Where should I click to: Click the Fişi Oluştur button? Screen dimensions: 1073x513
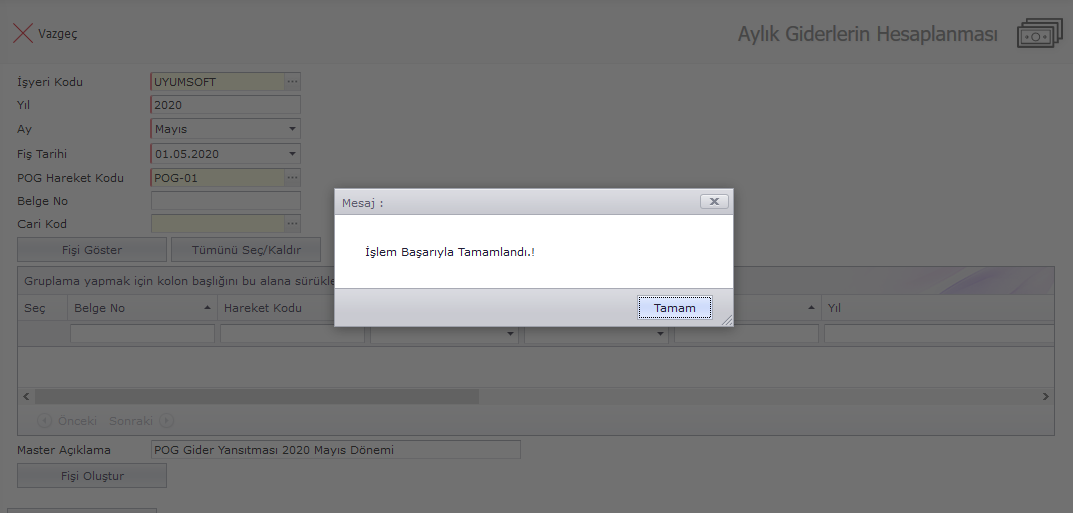click(x=92, y=476)
